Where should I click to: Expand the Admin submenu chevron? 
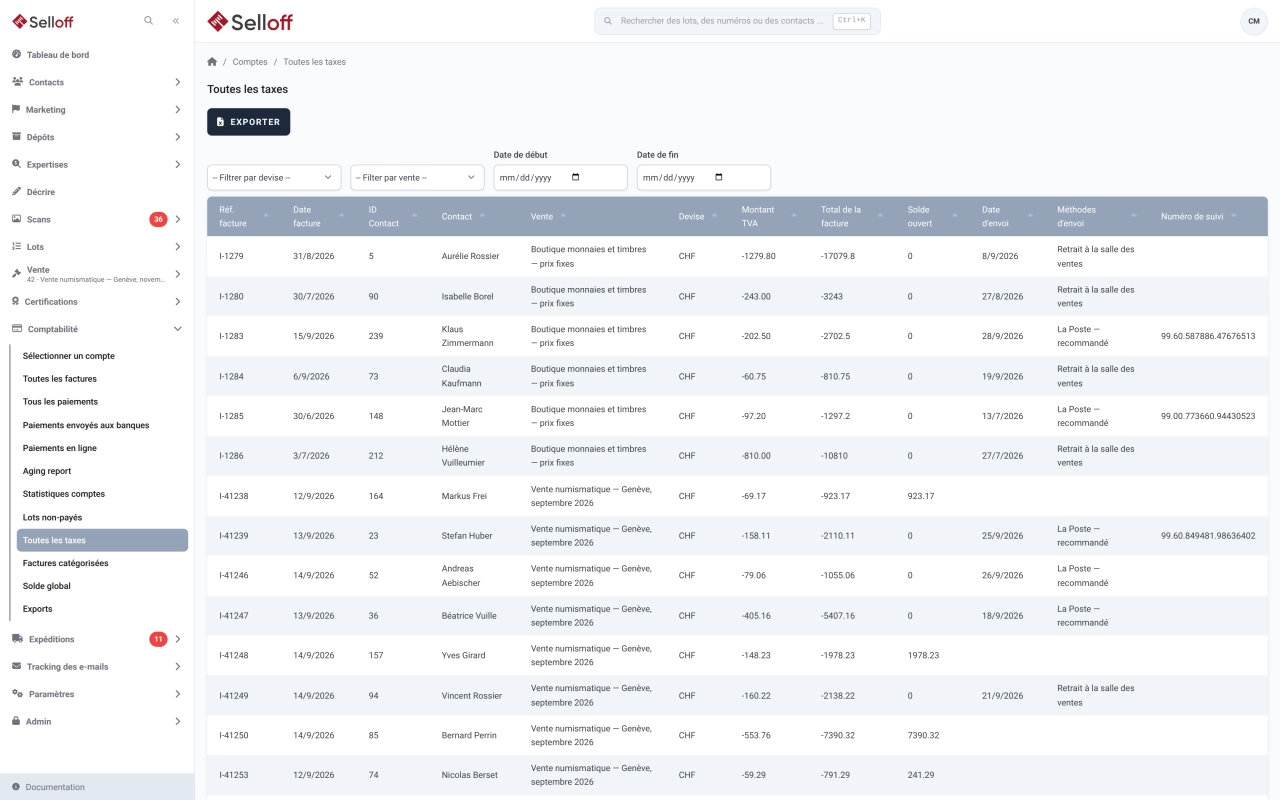pos(177,721)
